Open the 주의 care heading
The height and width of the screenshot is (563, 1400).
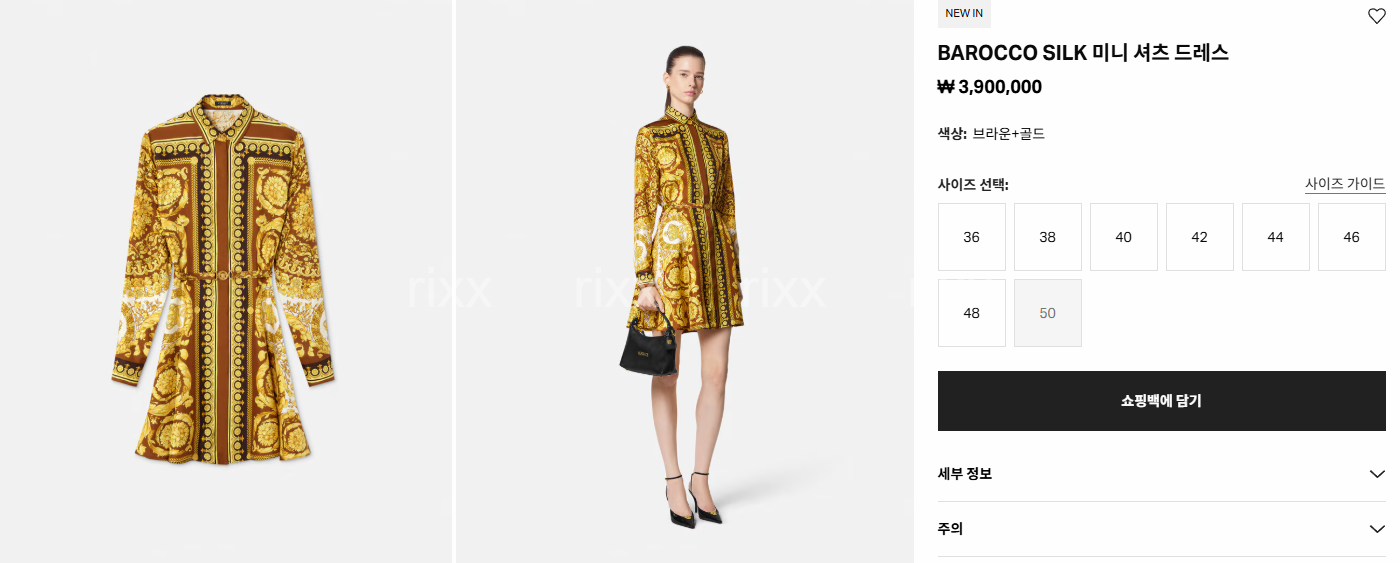[x=950, y=529]
